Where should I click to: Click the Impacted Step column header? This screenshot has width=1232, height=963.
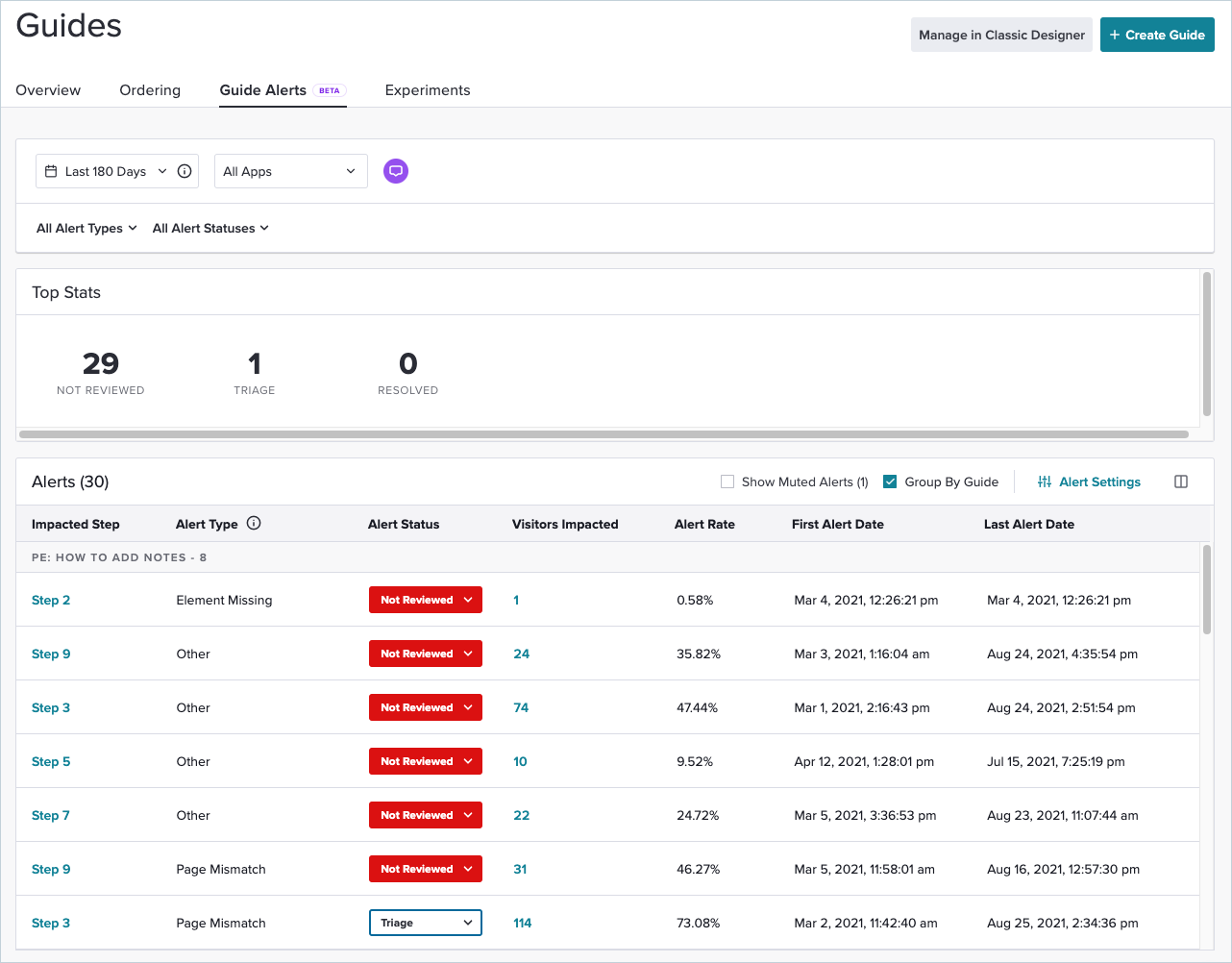pos(75,524)
